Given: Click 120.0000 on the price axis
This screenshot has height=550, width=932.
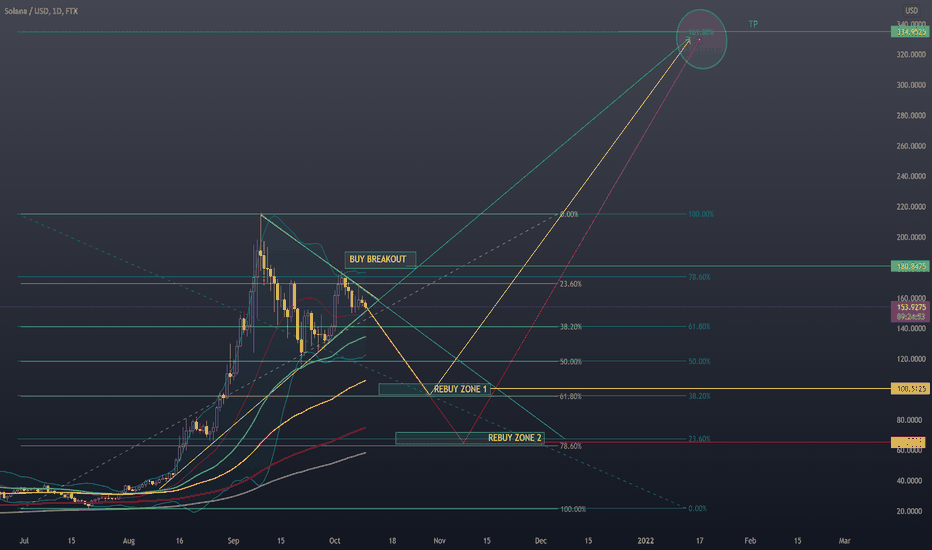Looking at the screenshot, I should (911, 359).
